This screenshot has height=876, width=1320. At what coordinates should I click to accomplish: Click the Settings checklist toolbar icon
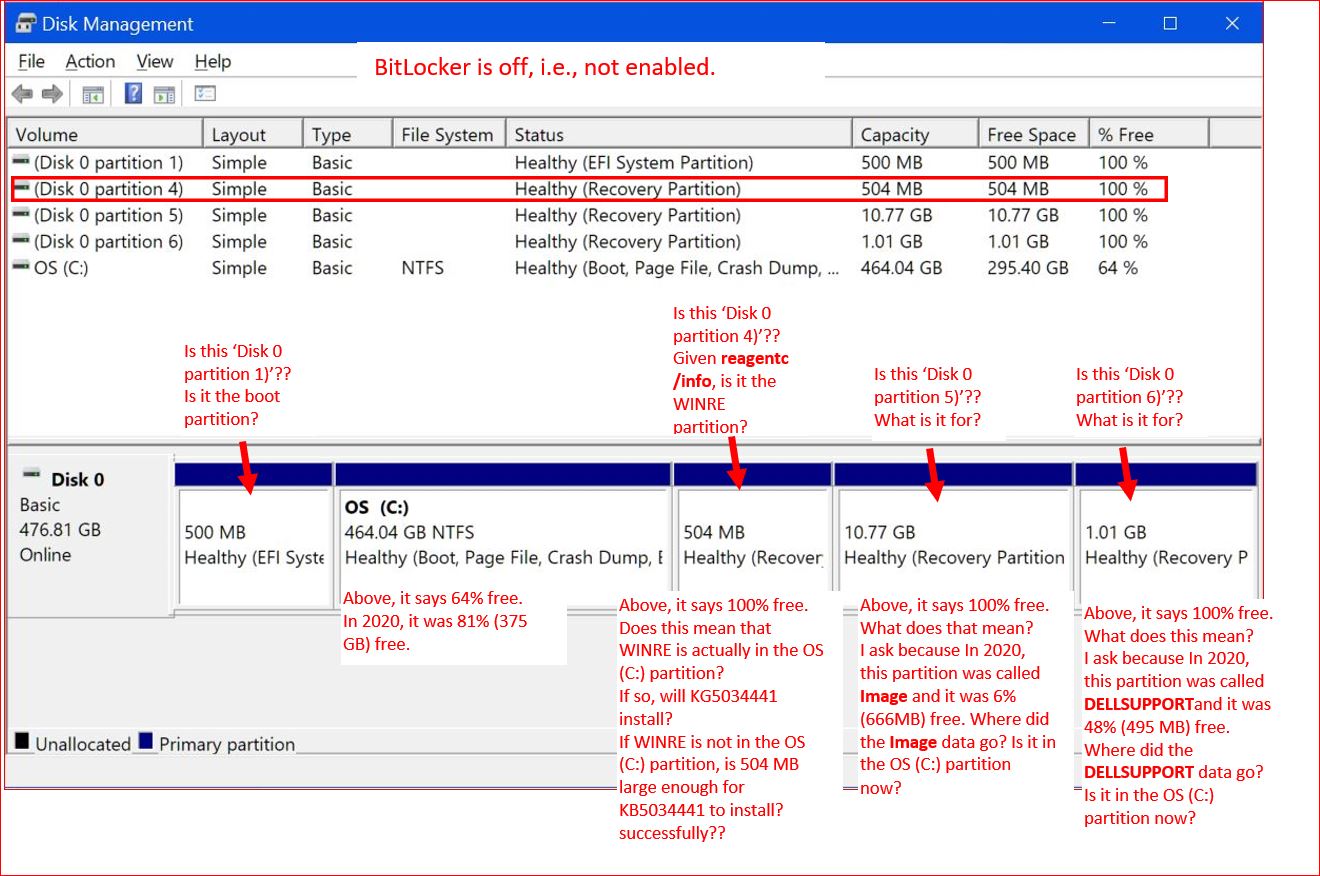click(205, 94)
